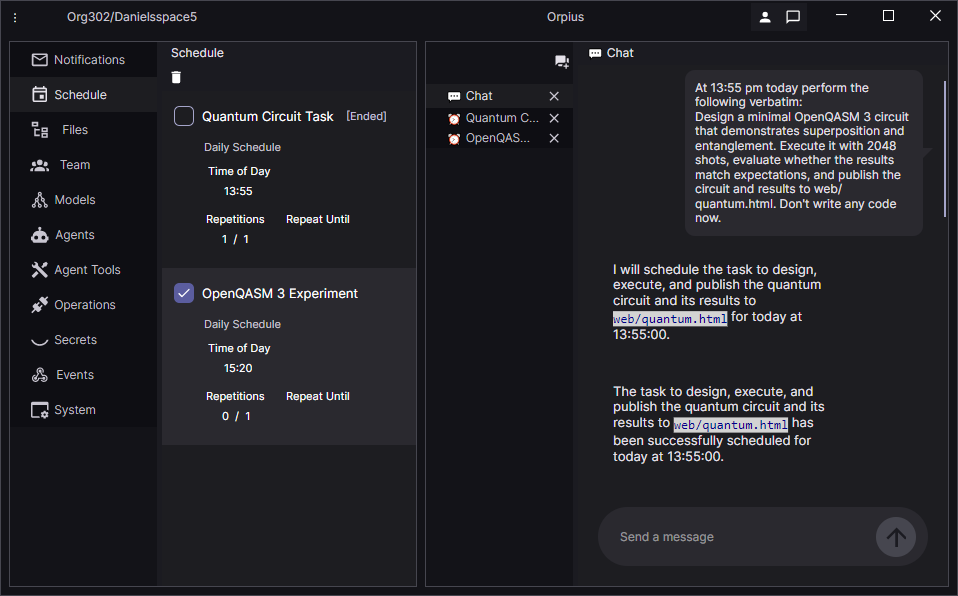The width and height of the screenshot is (958, 596).
Task: Close the OpenQAS... tab
Action: coord(554,138)
